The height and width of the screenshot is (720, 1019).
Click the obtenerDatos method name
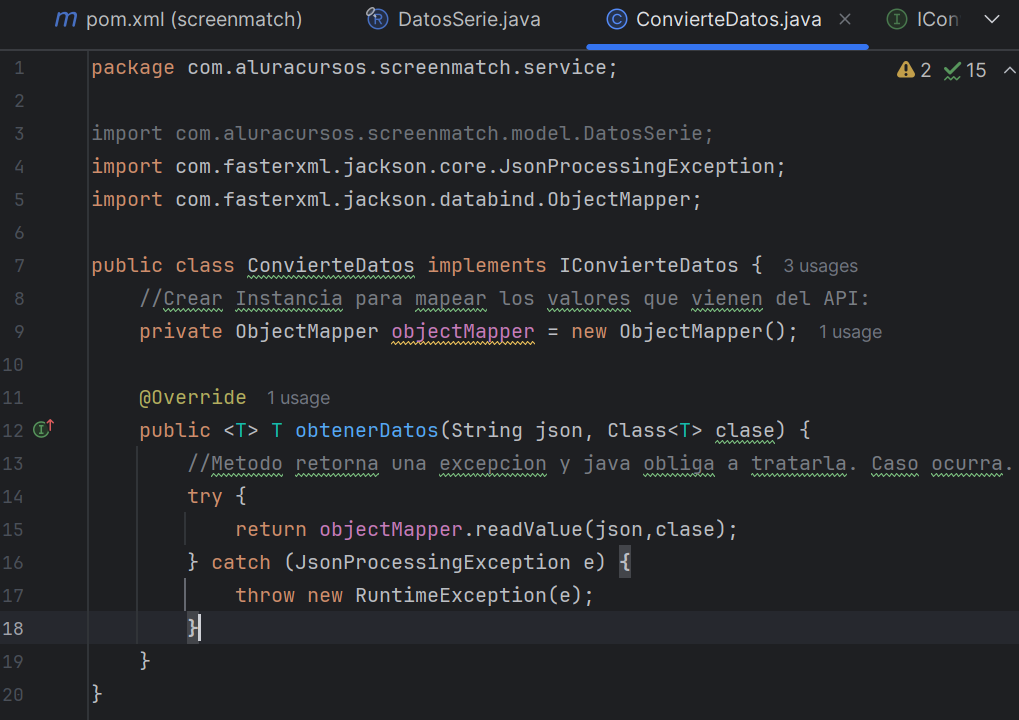(367, 431)
